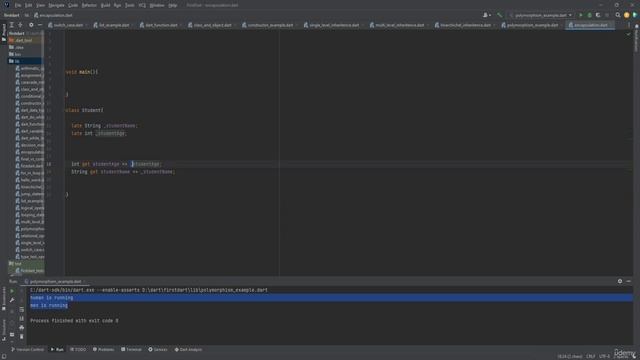The image size is (640, 360).
Task: Open the Version Control tool window
Action: (28, 350)
